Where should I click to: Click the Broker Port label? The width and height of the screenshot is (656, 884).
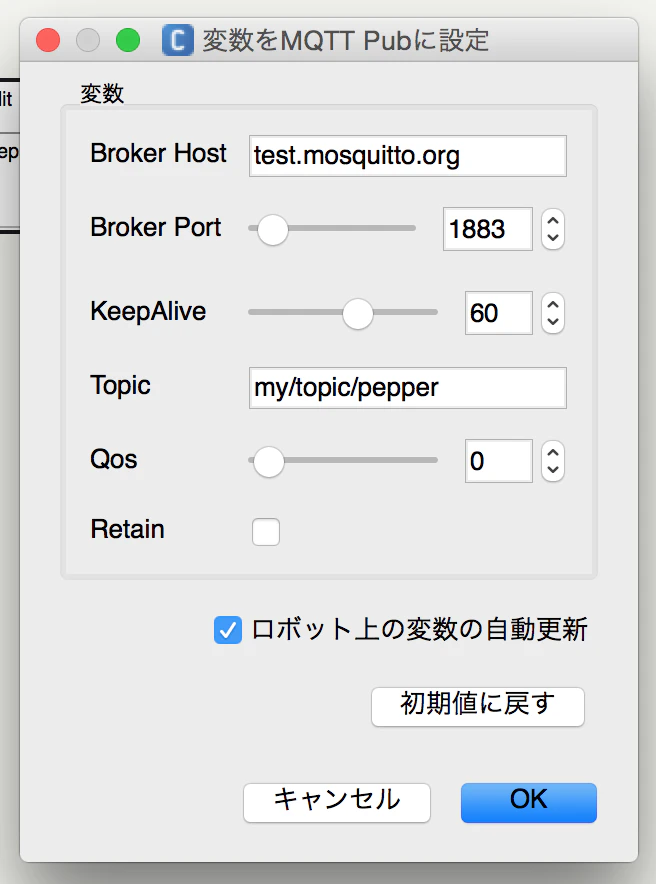click(156, 227)
